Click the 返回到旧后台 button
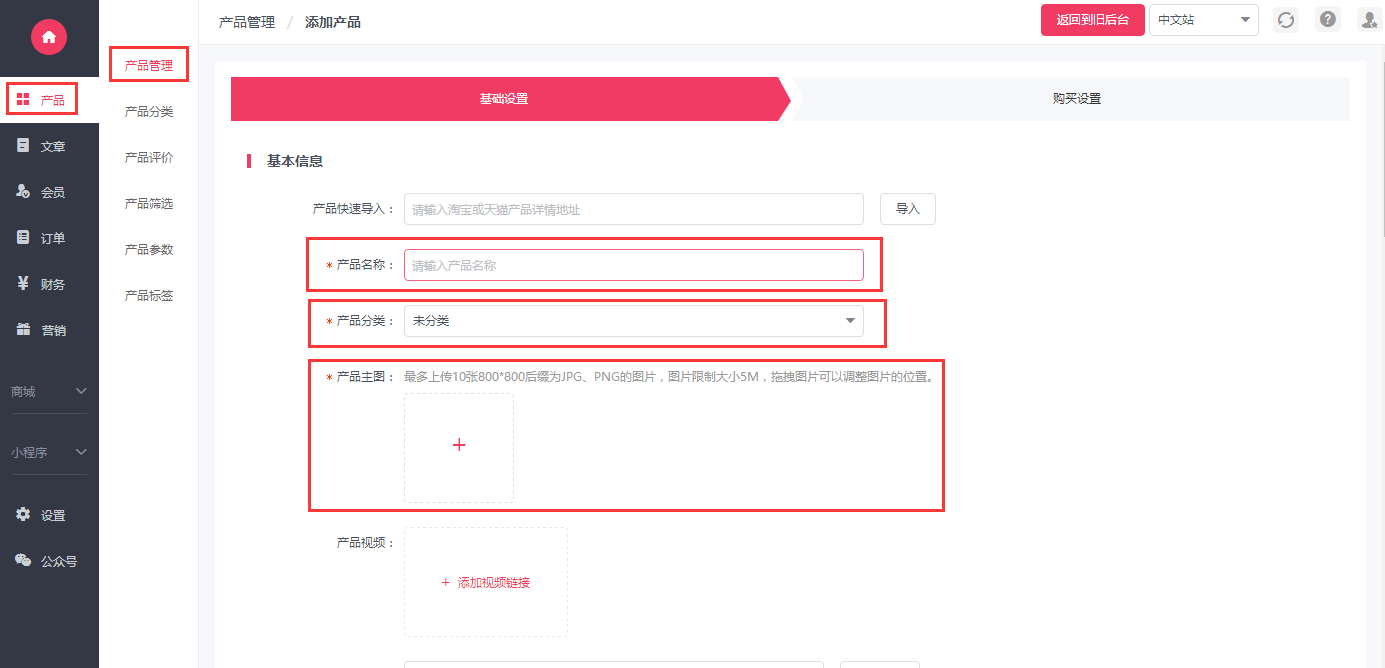This screenshot has width=1385, height=668. pos(1092,20)
